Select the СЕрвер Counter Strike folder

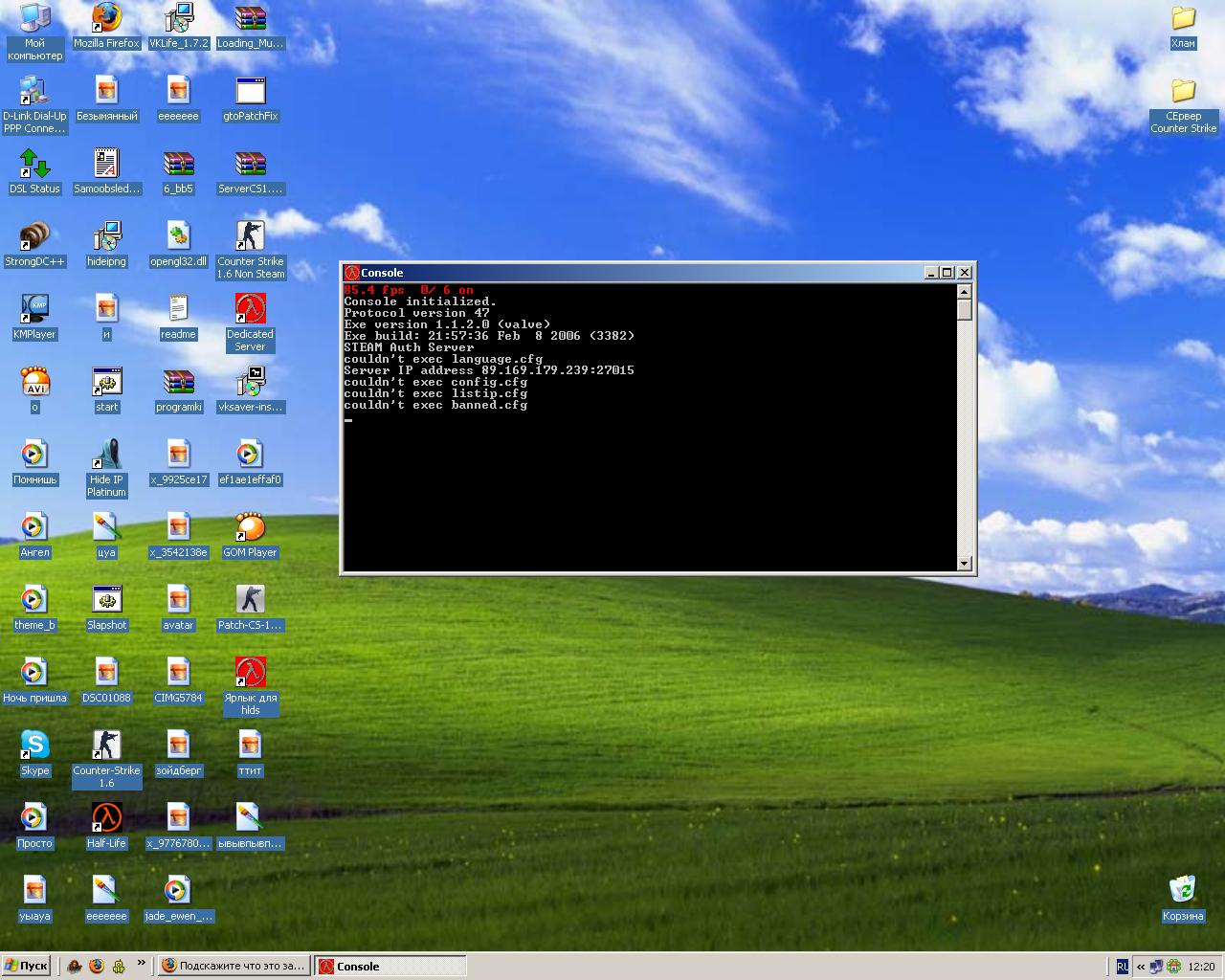point(1184,104)
